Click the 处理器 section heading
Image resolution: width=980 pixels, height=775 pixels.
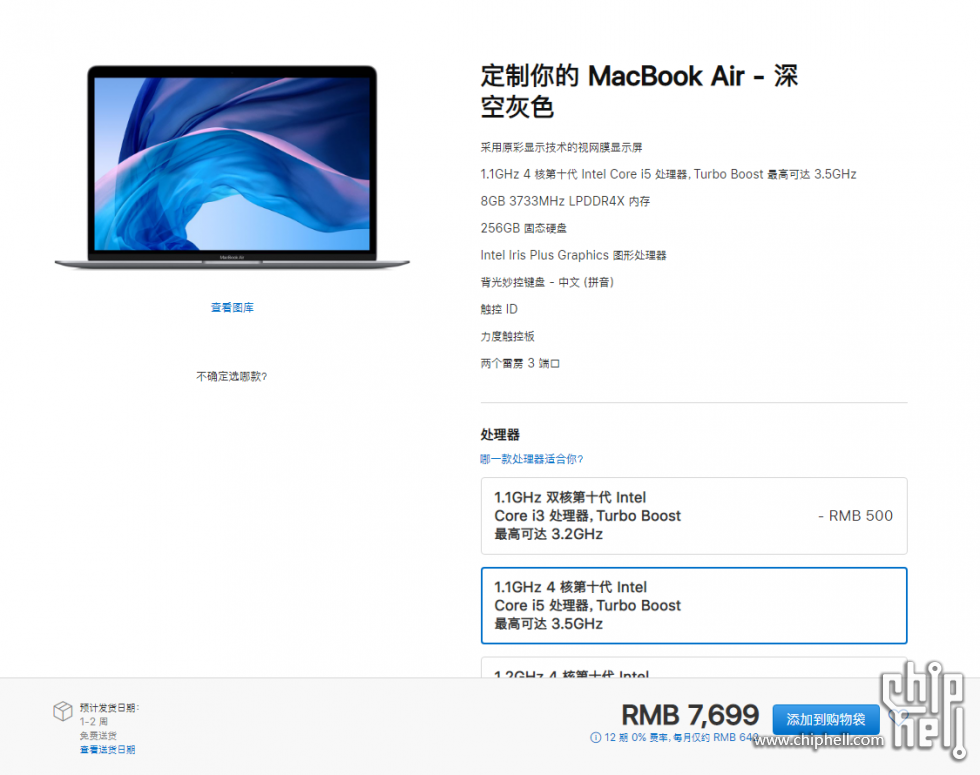click(500, 434)
